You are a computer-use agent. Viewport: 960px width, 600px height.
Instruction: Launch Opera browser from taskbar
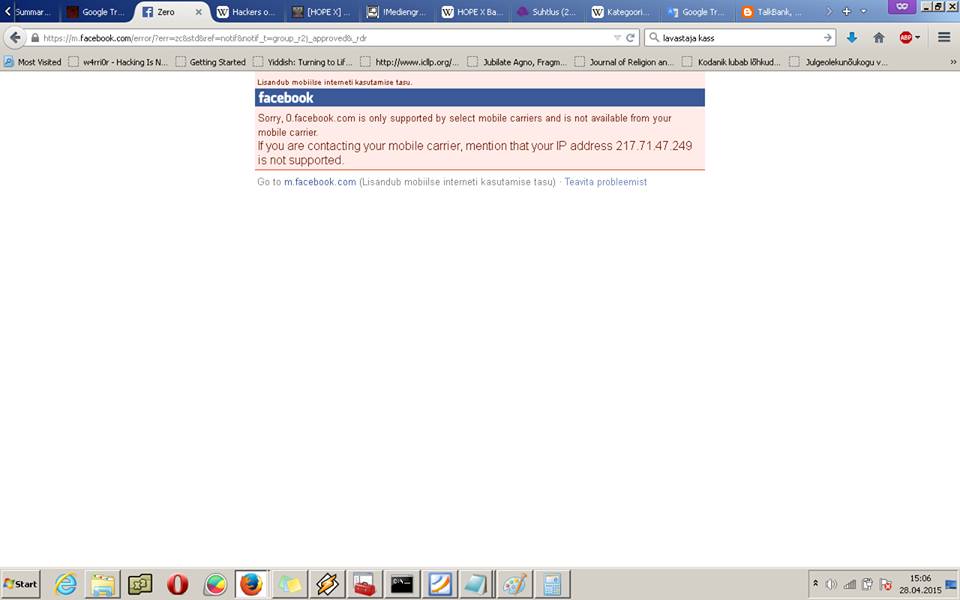click(x=178, y=584)
